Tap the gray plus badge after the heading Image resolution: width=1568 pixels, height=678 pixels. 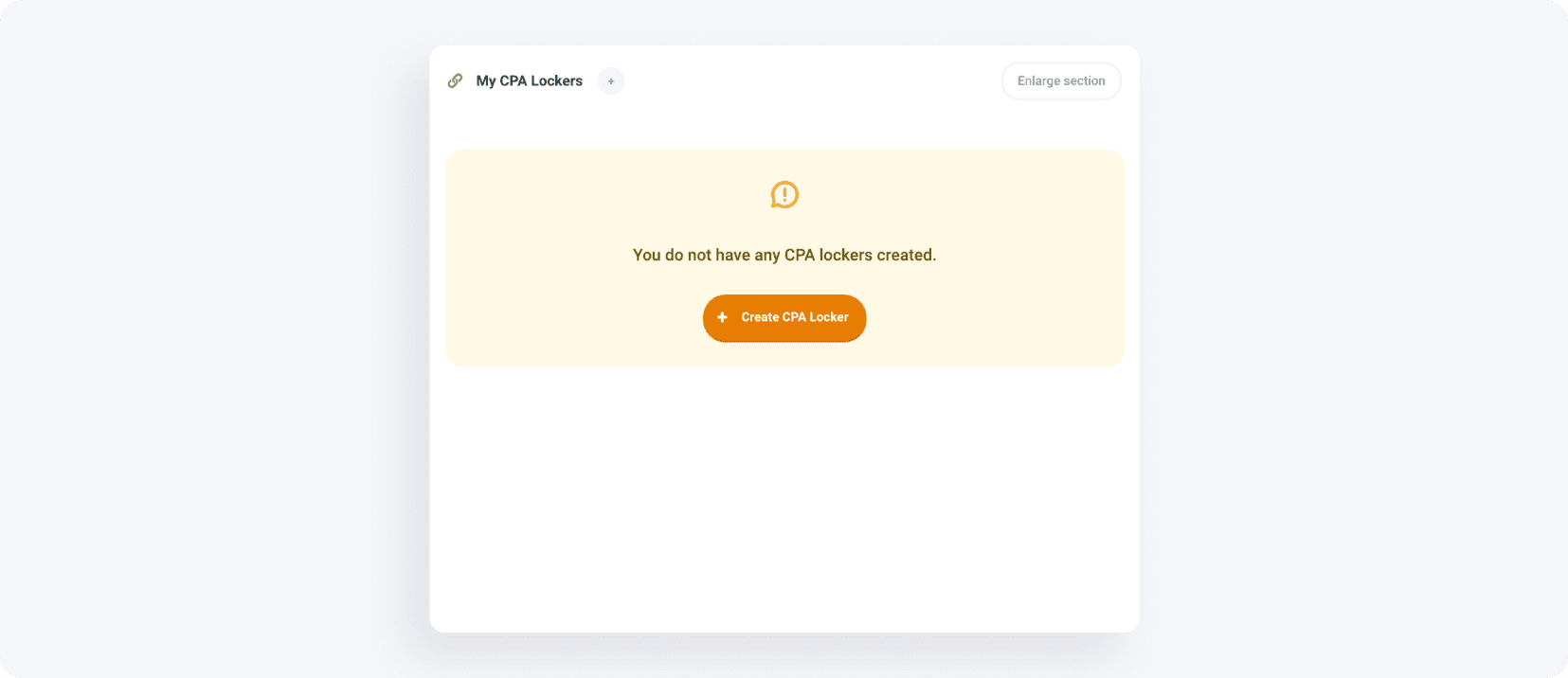[x=611, y=81]
